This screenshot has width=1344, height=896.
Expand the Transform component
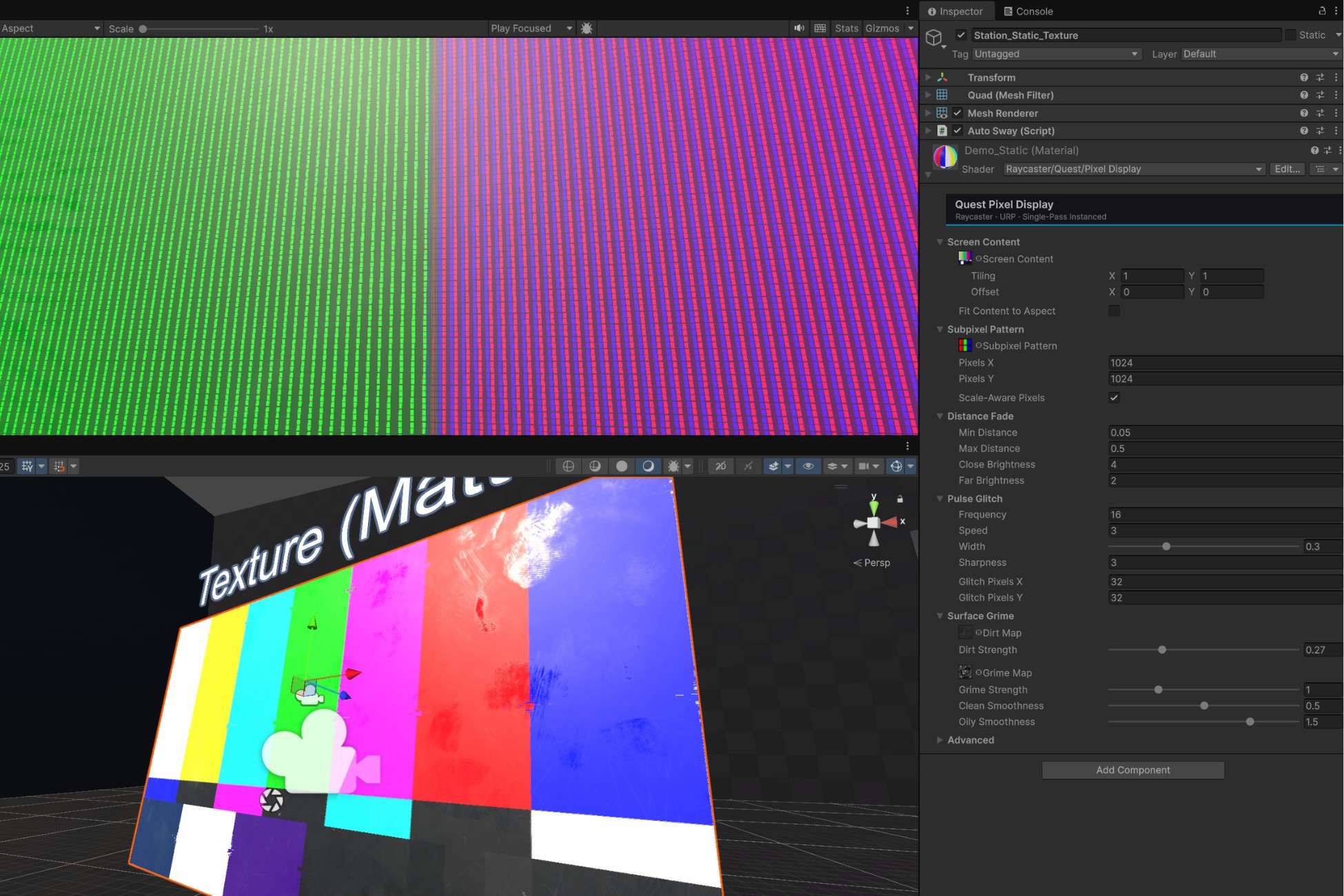coord(928,78)
